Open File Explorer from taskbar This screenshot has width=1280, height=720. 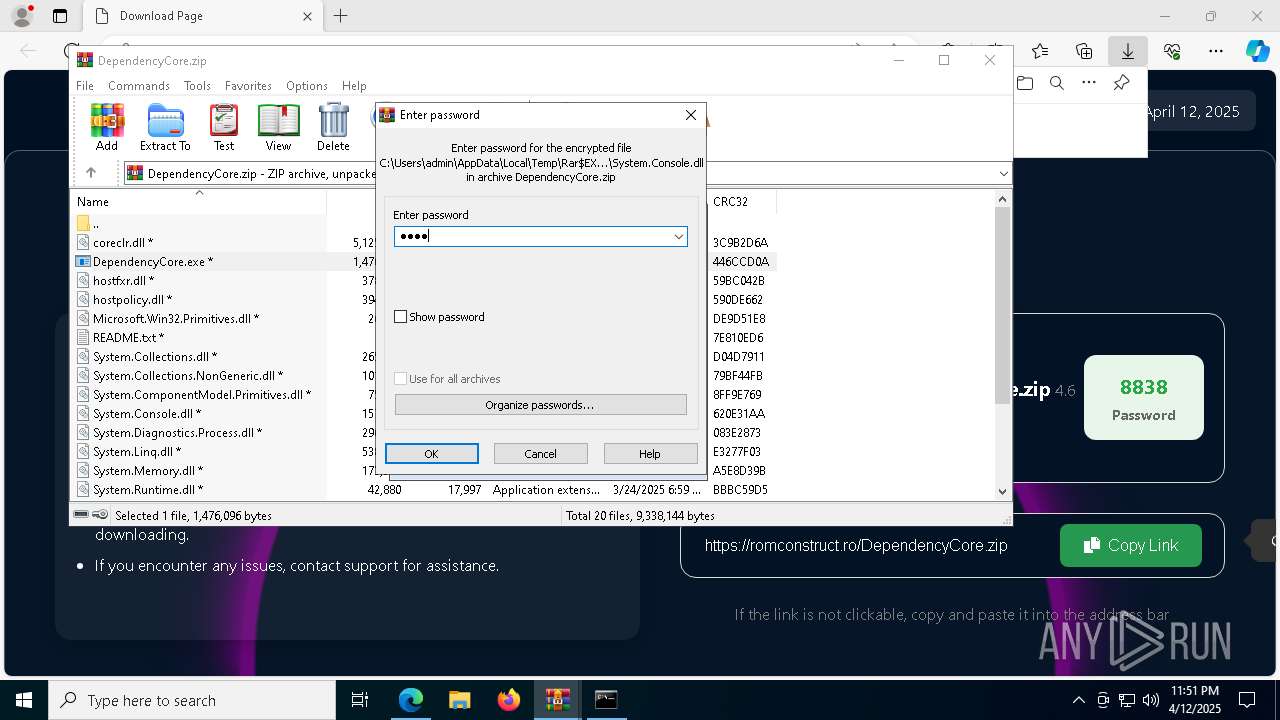pyautogui.click(x=459, y=700)
